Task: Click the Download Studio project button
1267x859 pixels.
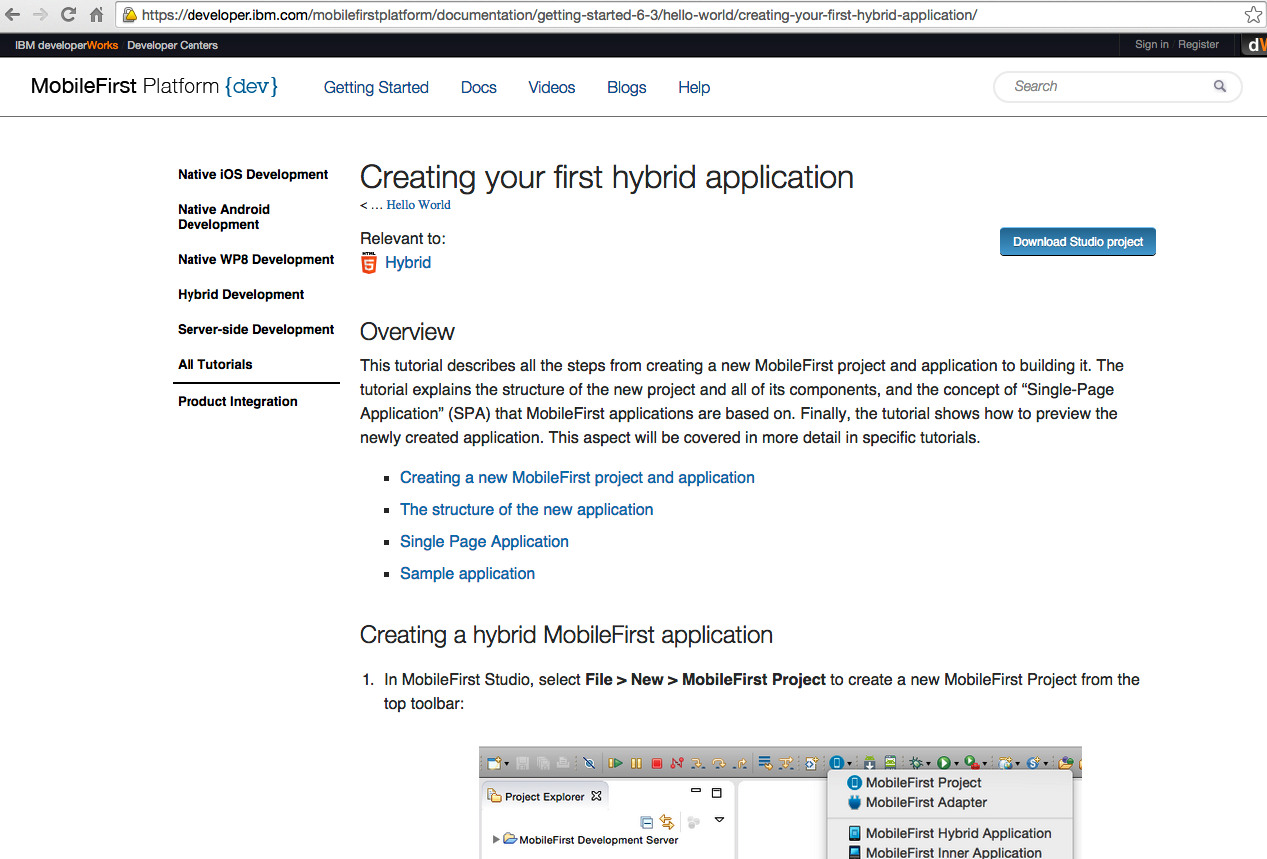Action: (1078, 242)
